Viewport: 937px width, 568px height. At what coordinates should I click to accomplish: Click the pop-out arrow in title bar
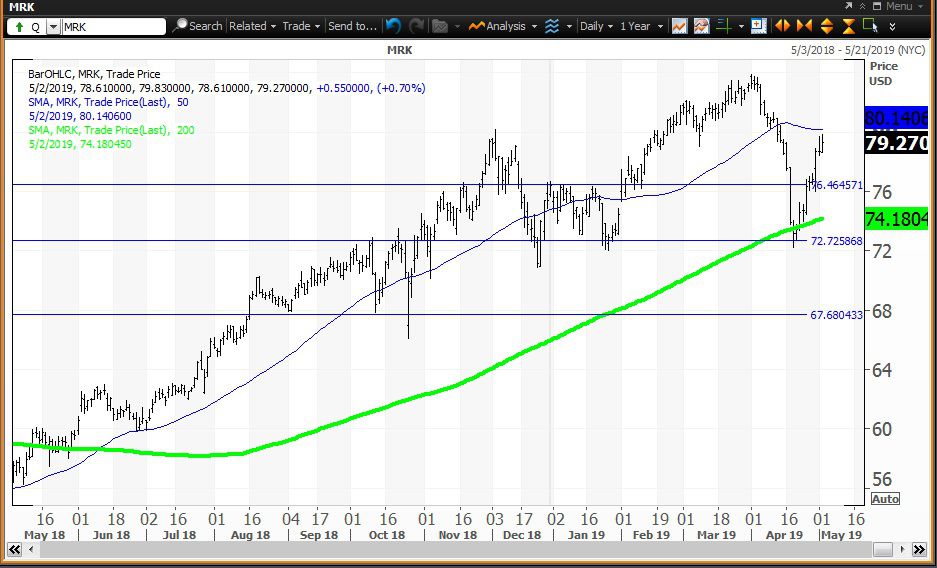[849, 6]
